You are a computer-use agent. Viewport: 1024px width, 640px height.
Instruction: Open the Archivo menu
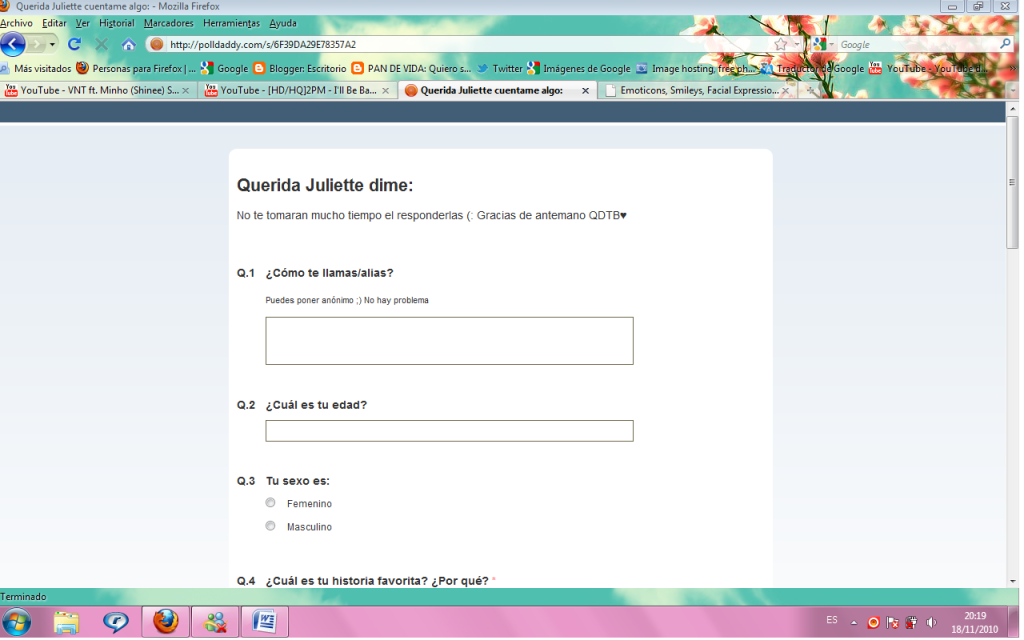tap(16, 23)
